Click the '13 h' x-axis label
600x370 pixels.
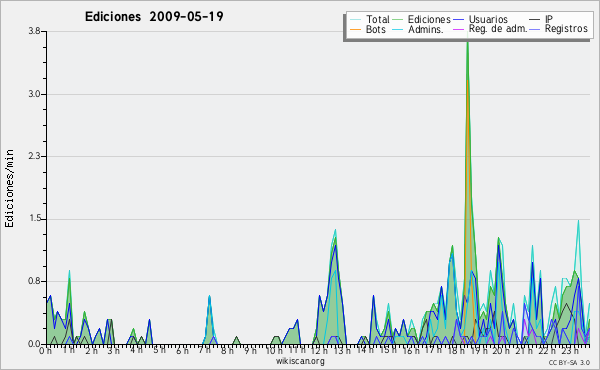(342, 351)
